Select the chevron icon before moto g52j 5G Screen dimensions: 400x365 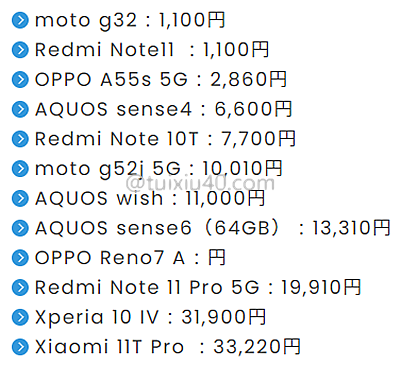(20, 169)
